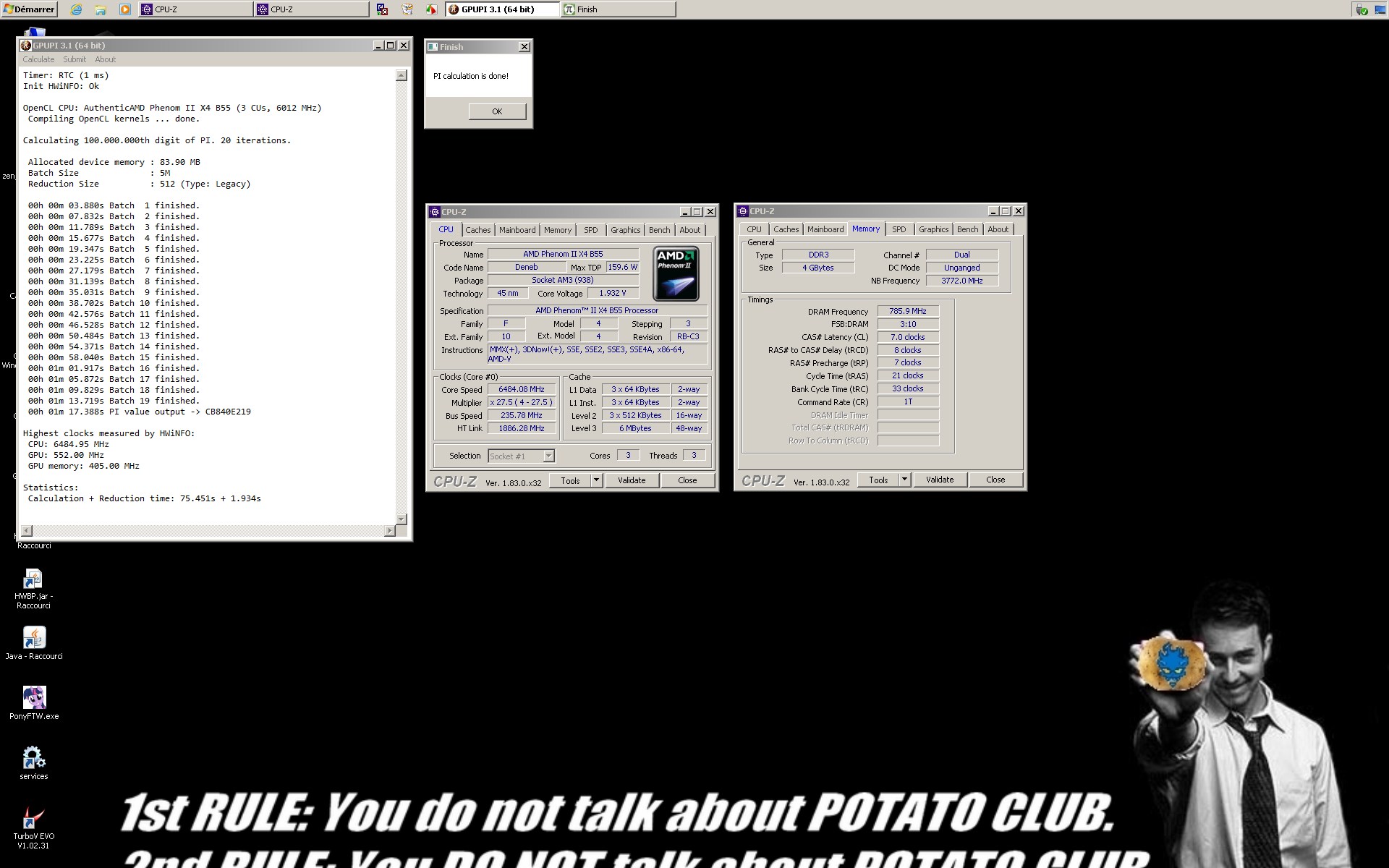Click the DRAM Frequency value 785.9 MHz

pos(908,311)
